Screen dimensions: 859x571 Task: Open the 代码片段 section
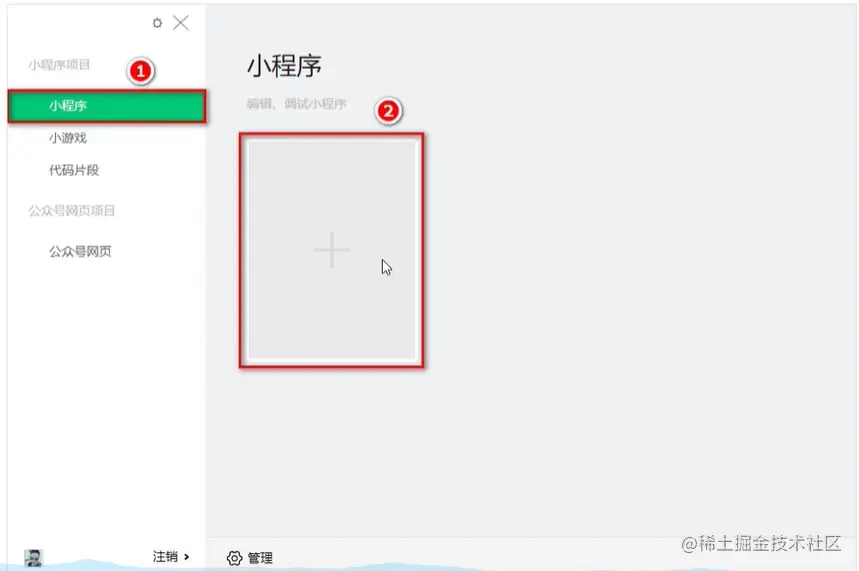[74, 170]
